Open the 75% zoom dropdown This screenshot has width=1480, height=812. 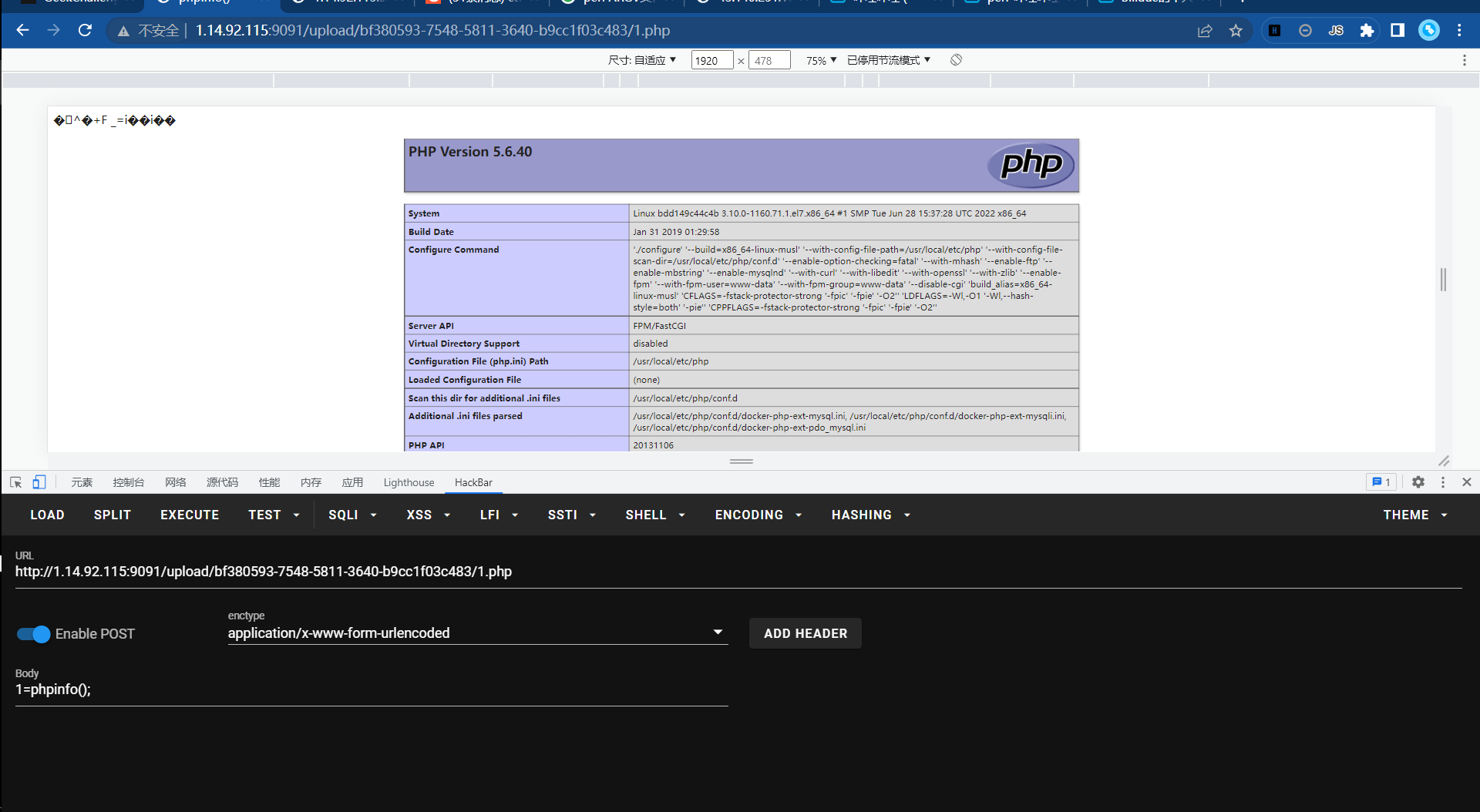[x=821, y=60]
